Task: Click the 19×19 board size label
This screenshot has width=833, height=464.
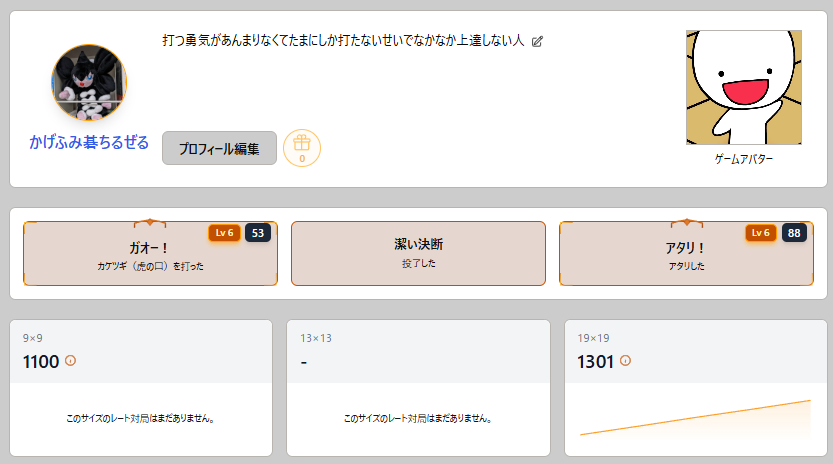Action: pyautogui.click(x=593, y=338)
